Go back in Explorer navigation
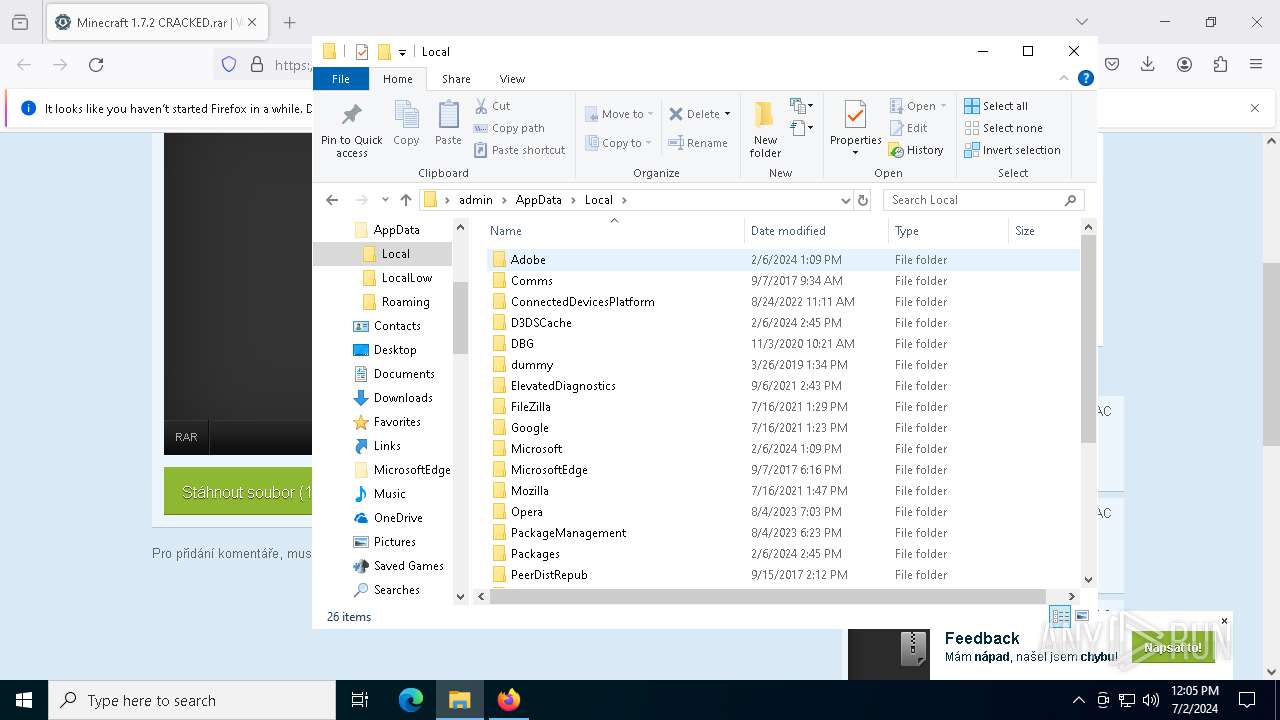 332,200
